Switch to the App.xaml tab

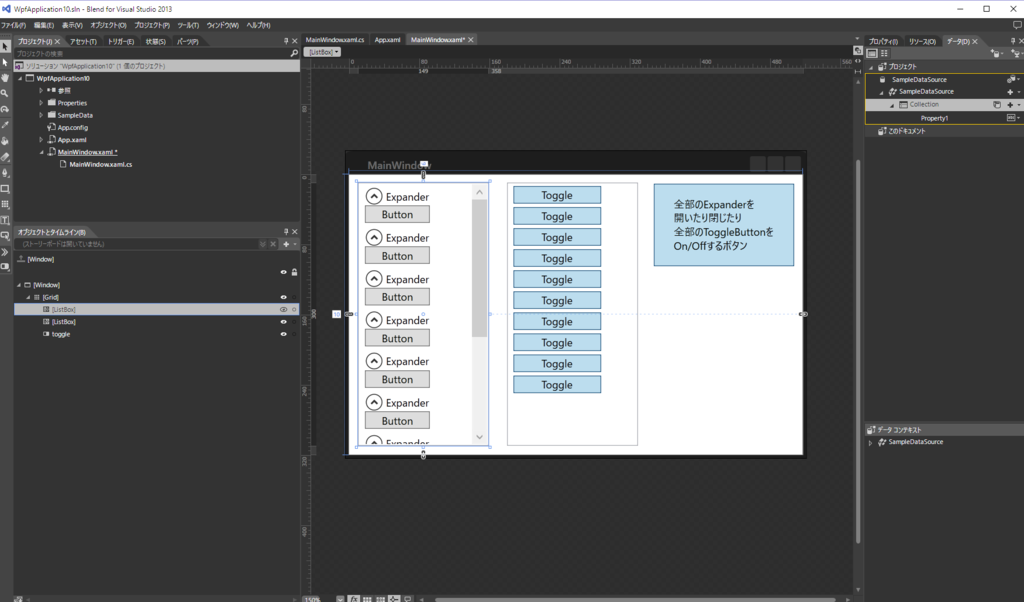coord(387,38)
